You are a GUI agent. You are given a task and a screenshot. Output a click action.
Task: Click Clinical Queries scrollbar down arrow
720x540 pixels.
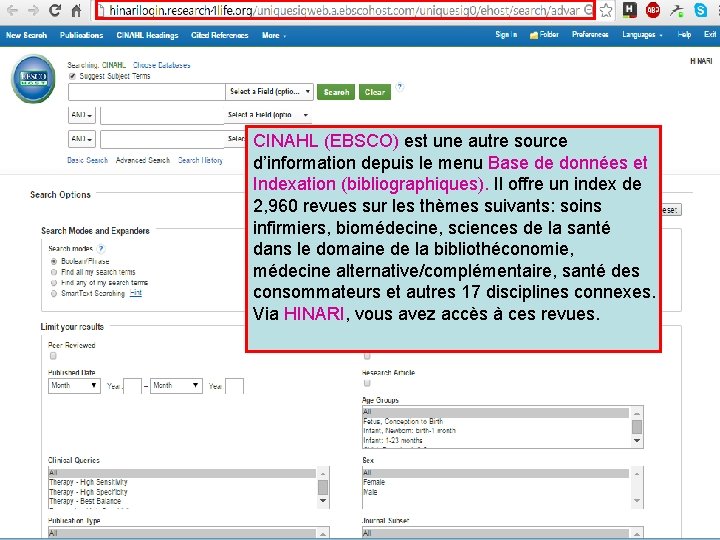click(323, 501)
